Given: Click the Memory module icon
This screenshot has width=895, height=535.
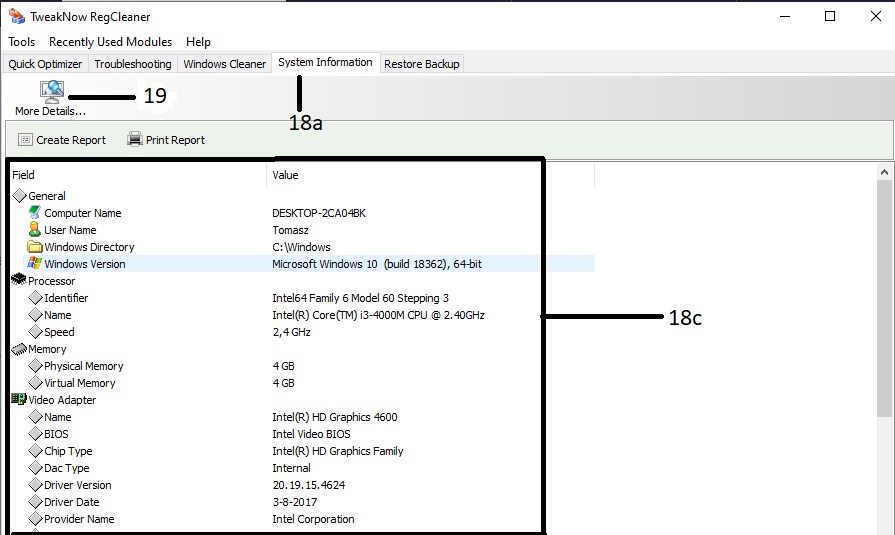Looking at the screenshot, I should [19, 349].
